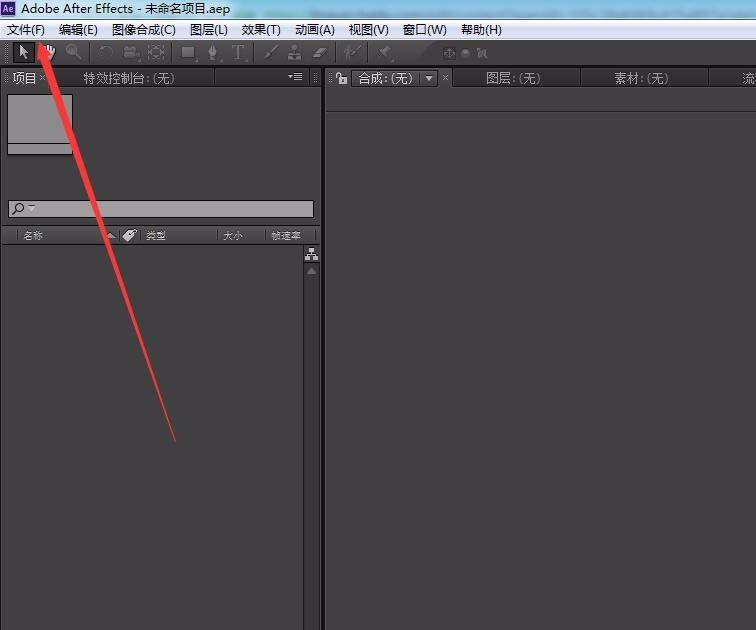
Task: Expand the search filter magnifier dropdown
Action: point(22,209)
